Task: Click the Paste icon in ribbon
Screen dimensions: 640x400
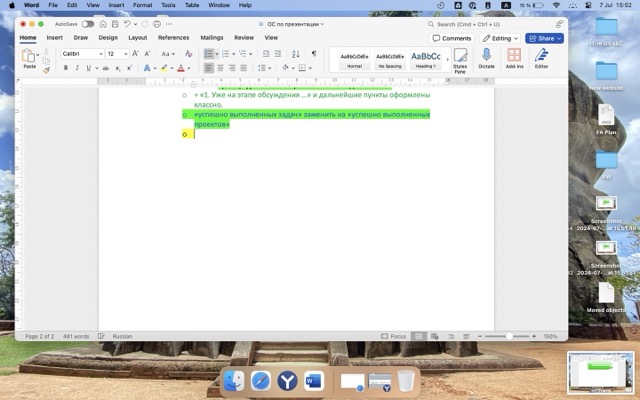Action: tap(29, 57)
